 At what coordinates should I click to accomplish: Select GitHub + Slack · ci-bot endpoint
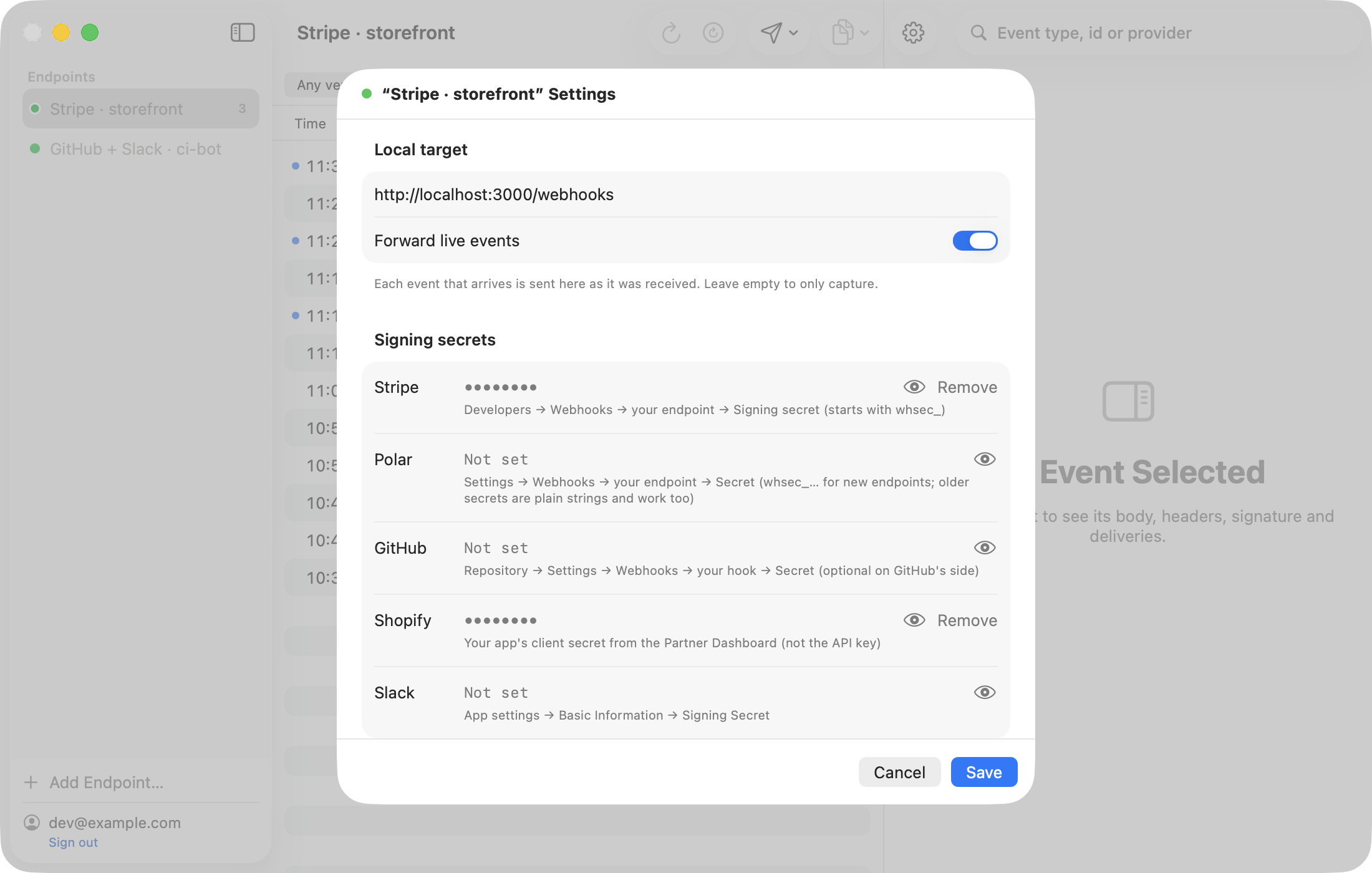coord(141,149)
